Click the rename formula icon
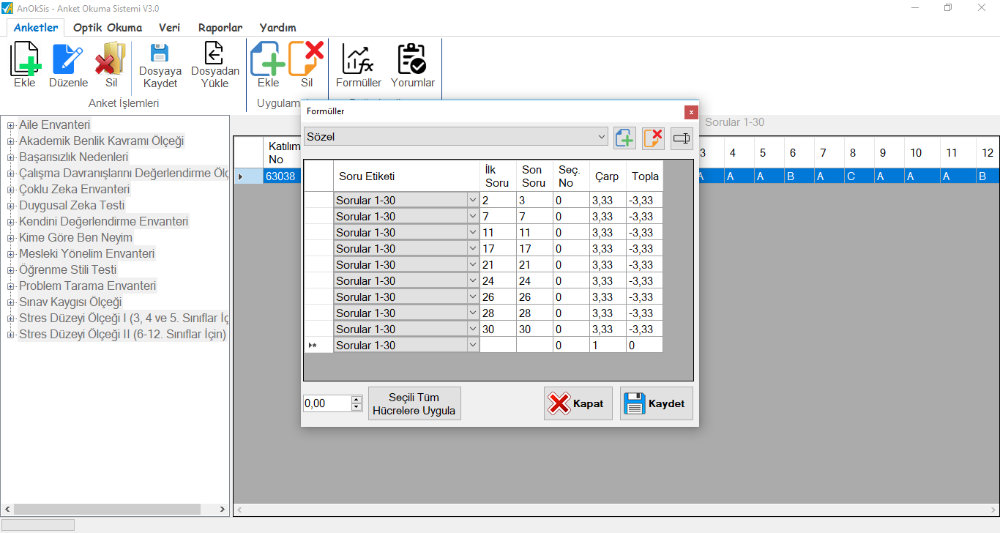Screen dimensions: 1000x533 pos(681,138)
